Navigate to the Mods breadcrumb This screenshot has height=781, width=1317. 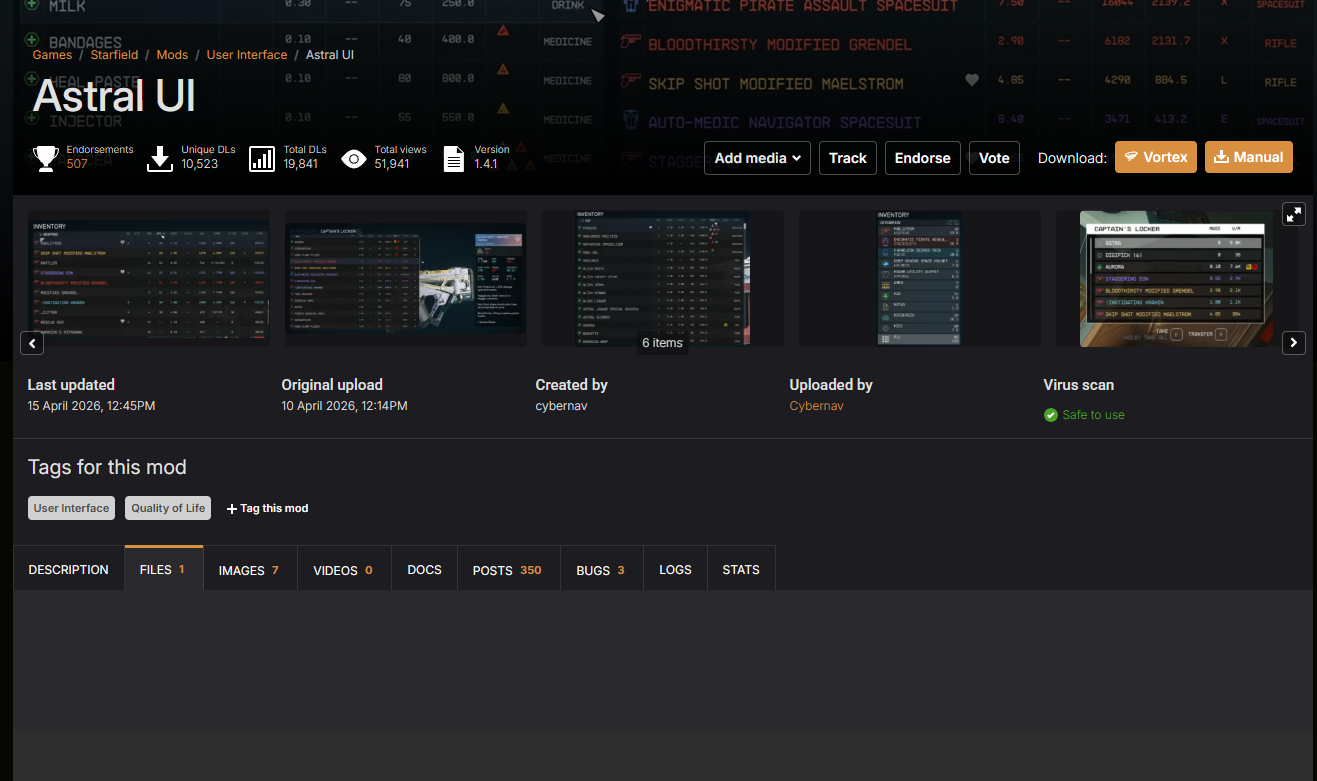[172, 55]
